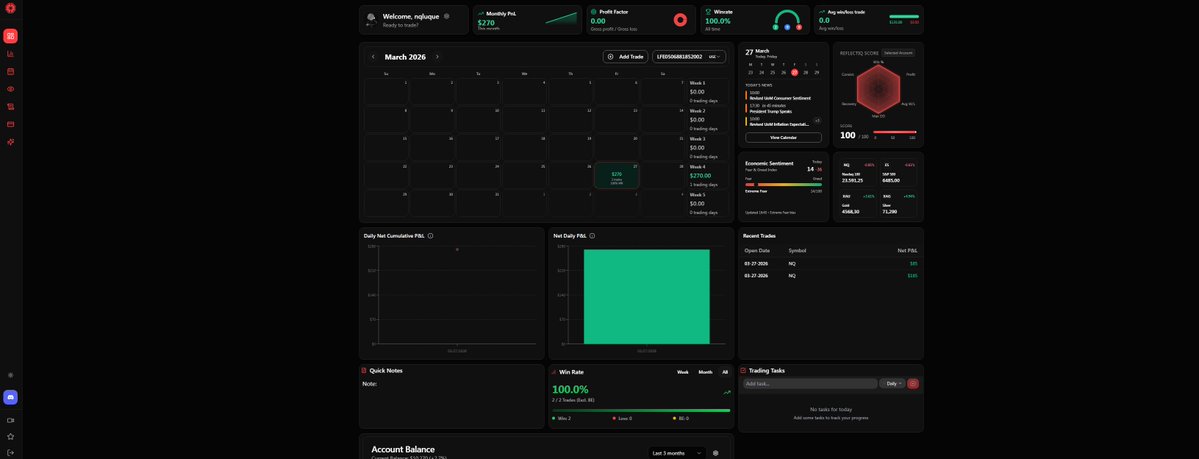Open the Daily frequency dropdown in Trading Tasks

pyautogui.click(x=892, y=383)
